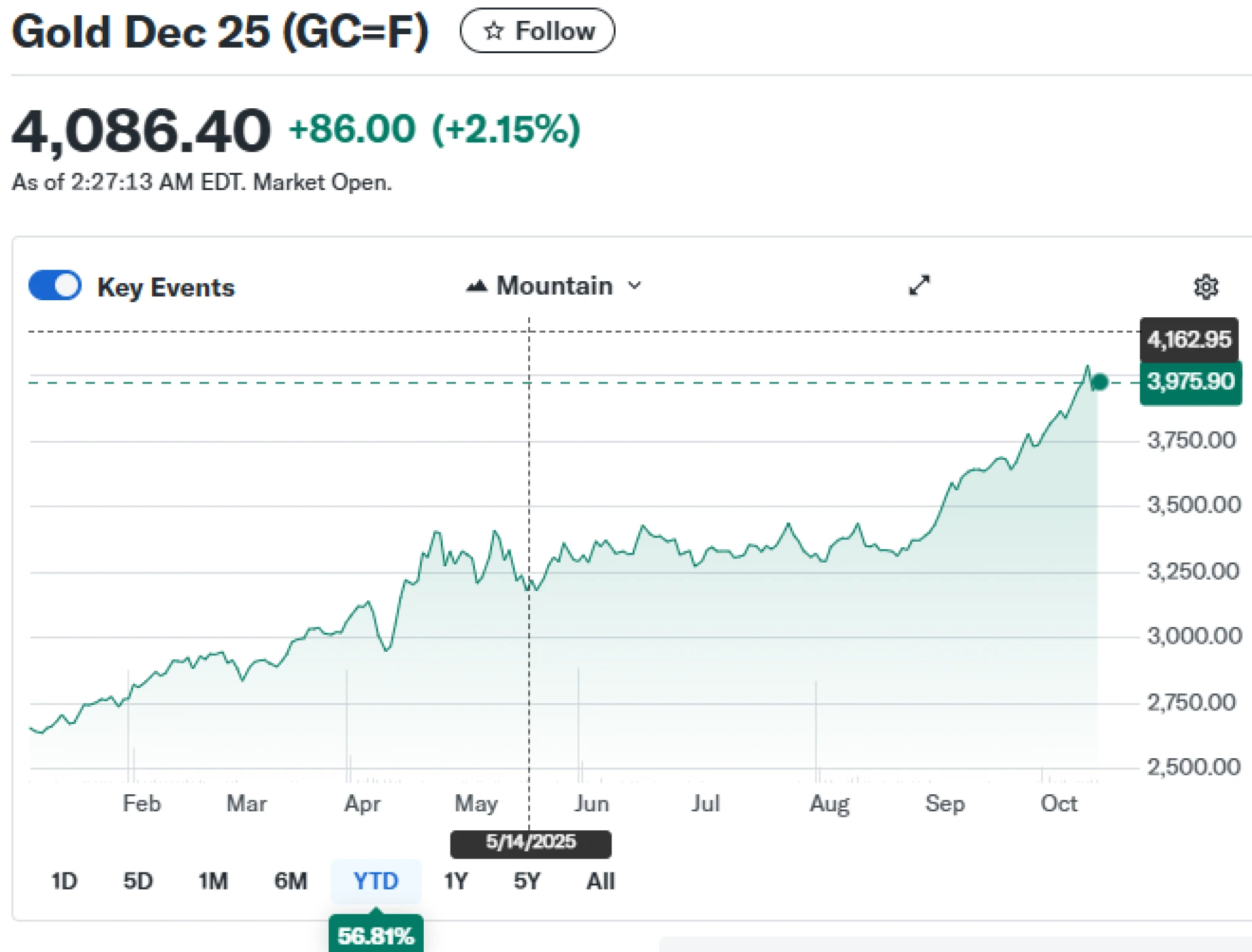Image resolution: width=1252 pixels, height=952 pixels.
Task: Follow the Gold Dec 25 ticker
Action: coord(537,31)
